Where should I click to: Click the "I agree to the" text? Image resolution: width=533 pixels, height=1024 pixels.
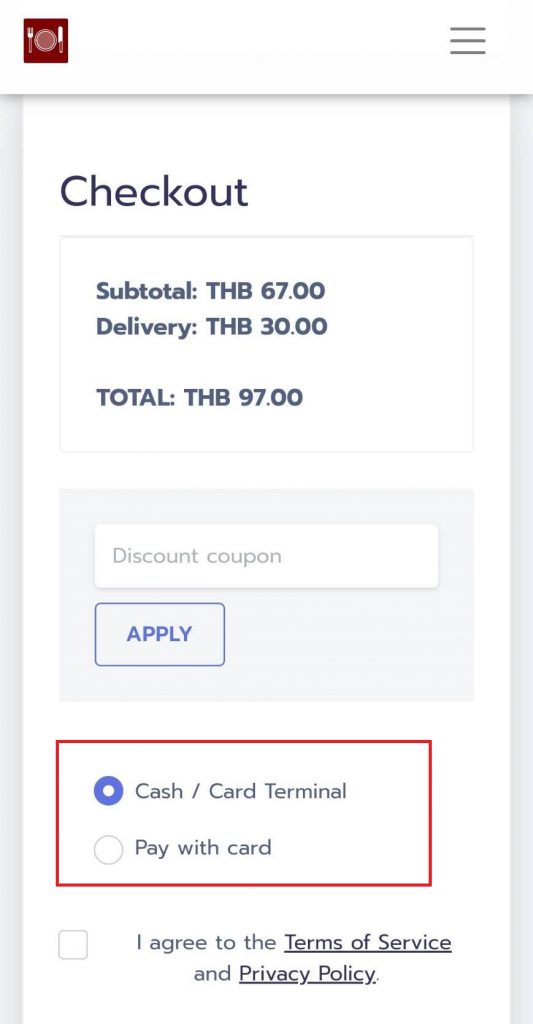(x=206, y=942)
